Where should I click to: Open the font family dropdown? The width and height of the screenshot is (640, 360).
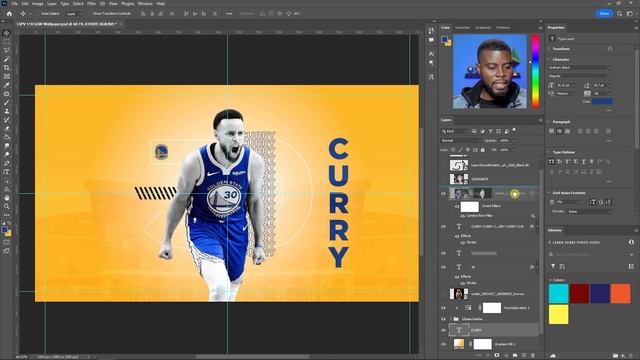pyautogui.click(x=580, y=67)
